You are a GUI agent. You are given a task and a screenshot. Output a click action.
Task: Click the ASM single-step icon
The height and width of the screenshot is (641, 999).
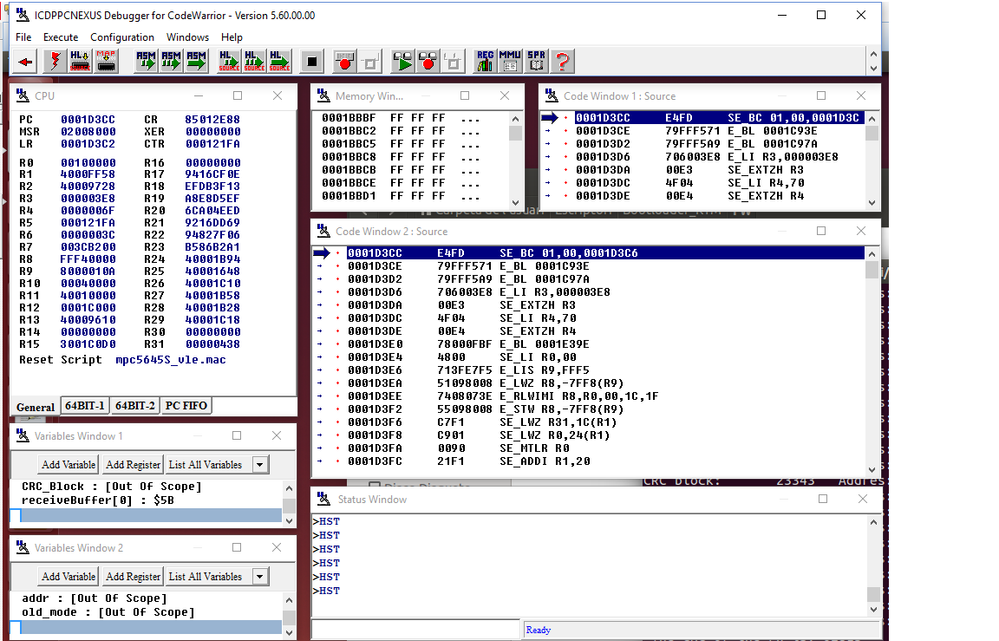146,62
